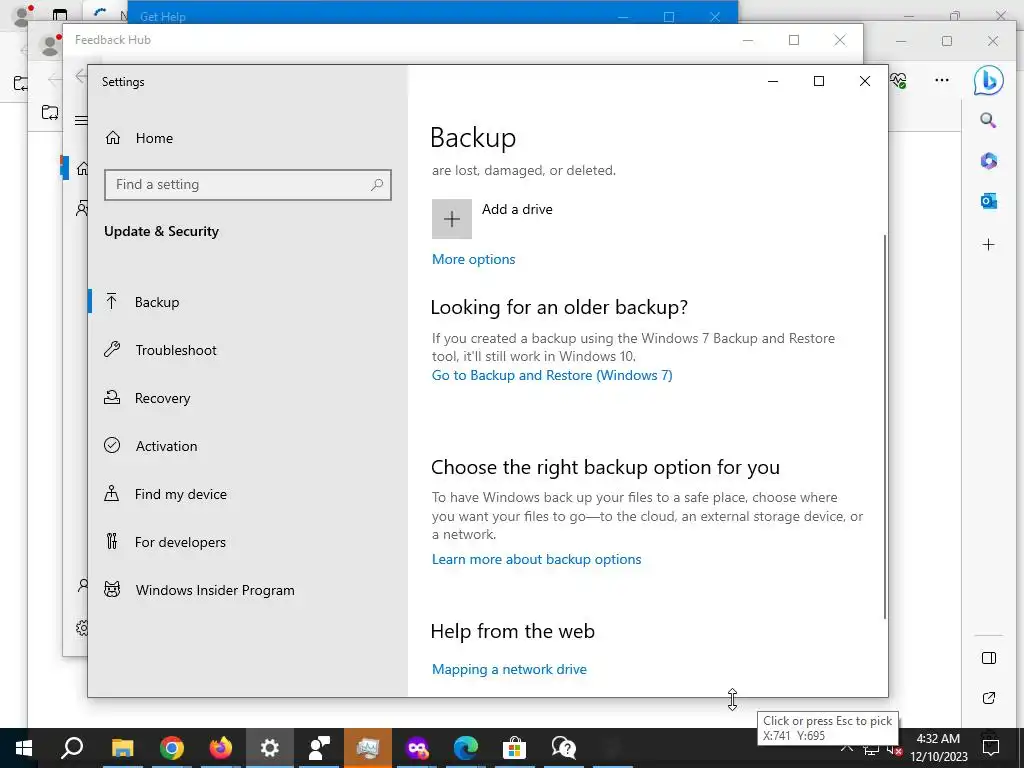Open Feedback Hub from the taskbar
The width and height of the screenshot is (1024, 768).
coord(319,747)
